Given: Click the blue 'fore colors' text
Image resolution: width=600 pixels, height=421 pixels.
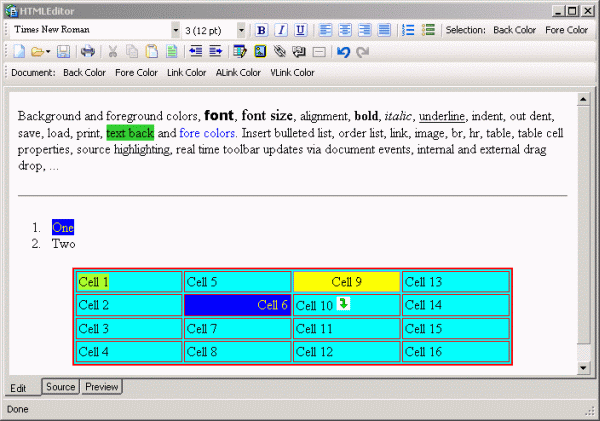Looking at the screenshot, I should tap(207, 133).
